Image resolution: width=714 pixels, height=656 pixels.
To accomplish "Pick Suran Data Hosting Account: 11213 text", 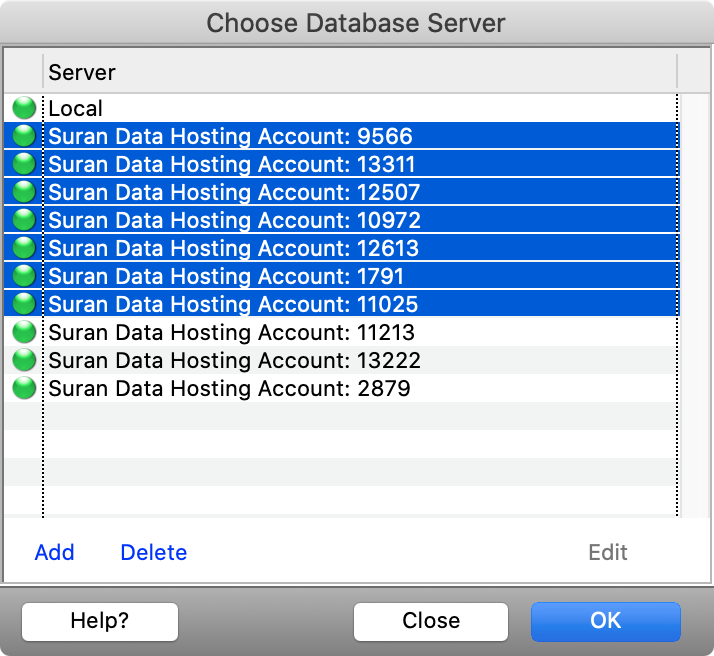I will [231, 332].
